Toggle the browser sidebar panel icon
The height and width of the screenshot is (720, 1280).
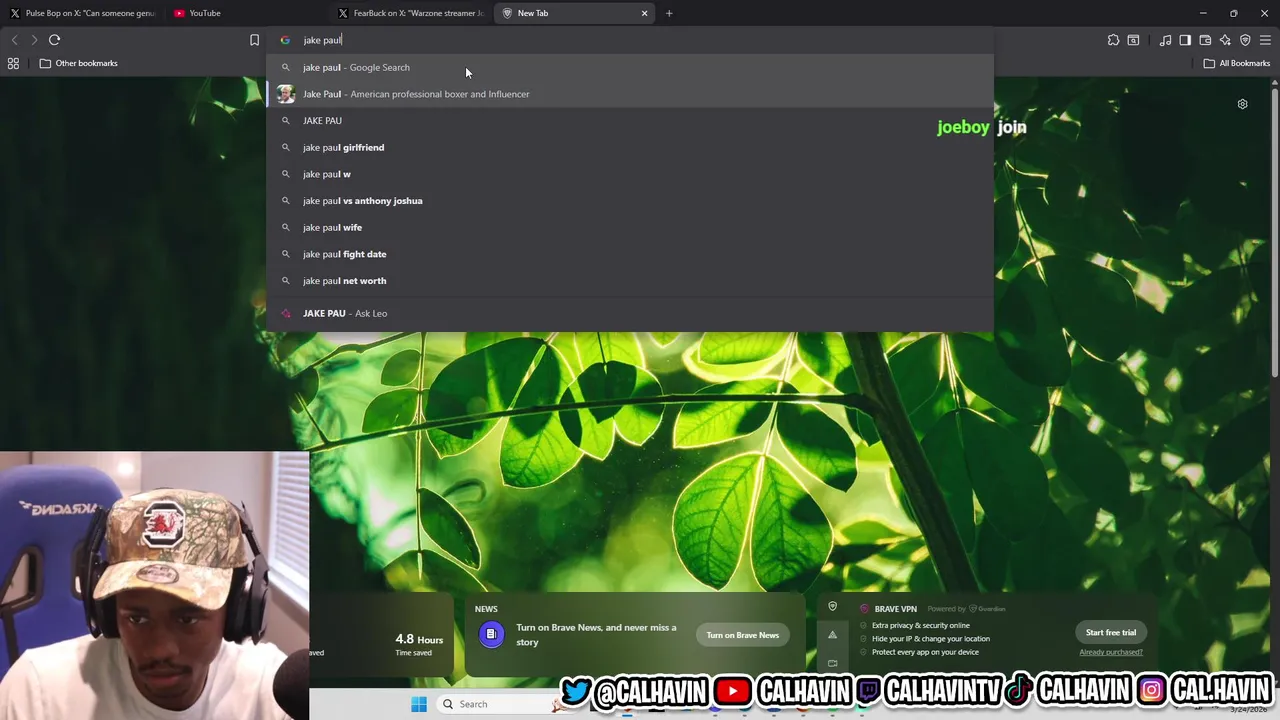[x=1185, y=40]
